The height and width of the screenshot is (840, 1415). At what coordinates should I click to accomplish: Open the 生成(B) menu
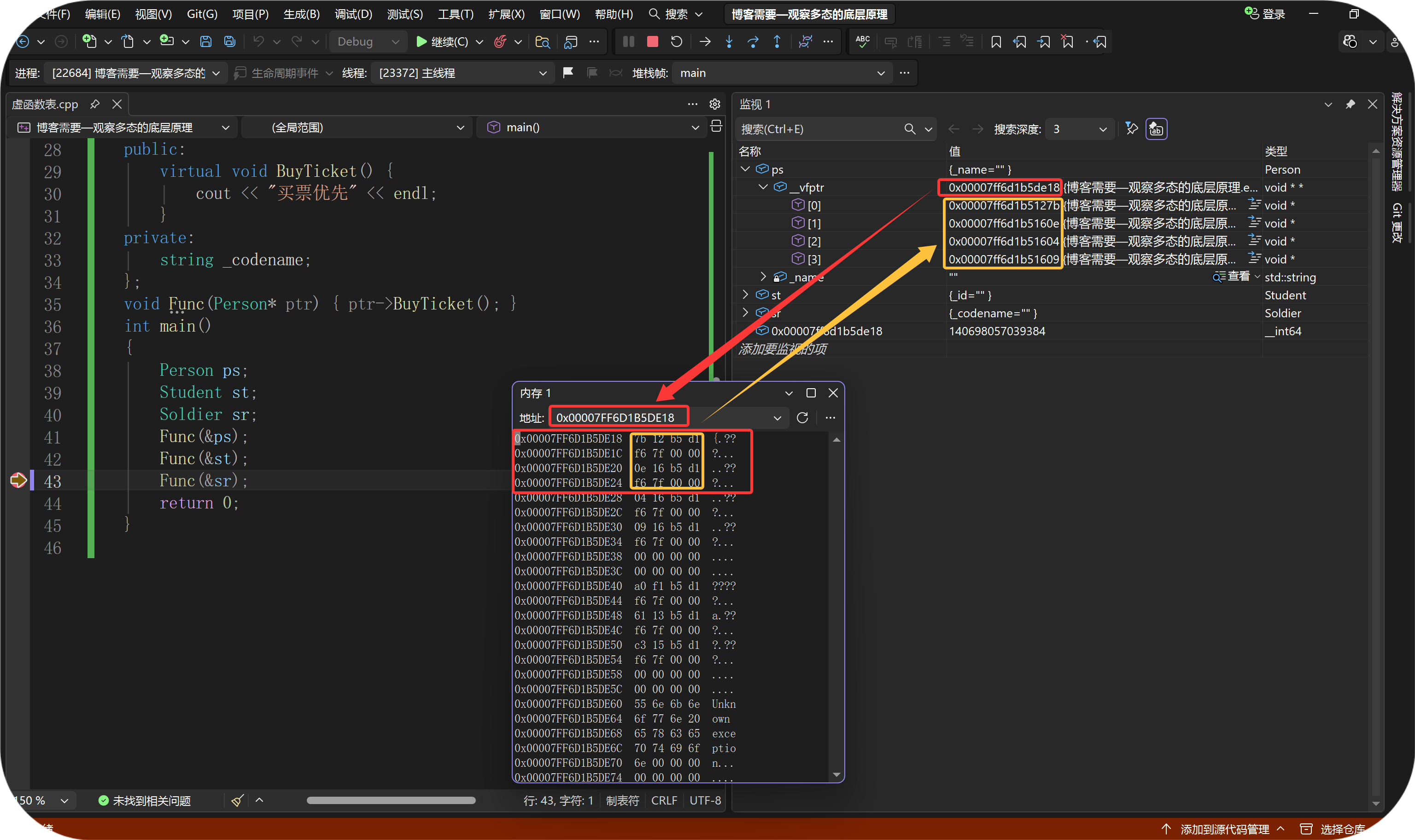[x=301, y=14]
